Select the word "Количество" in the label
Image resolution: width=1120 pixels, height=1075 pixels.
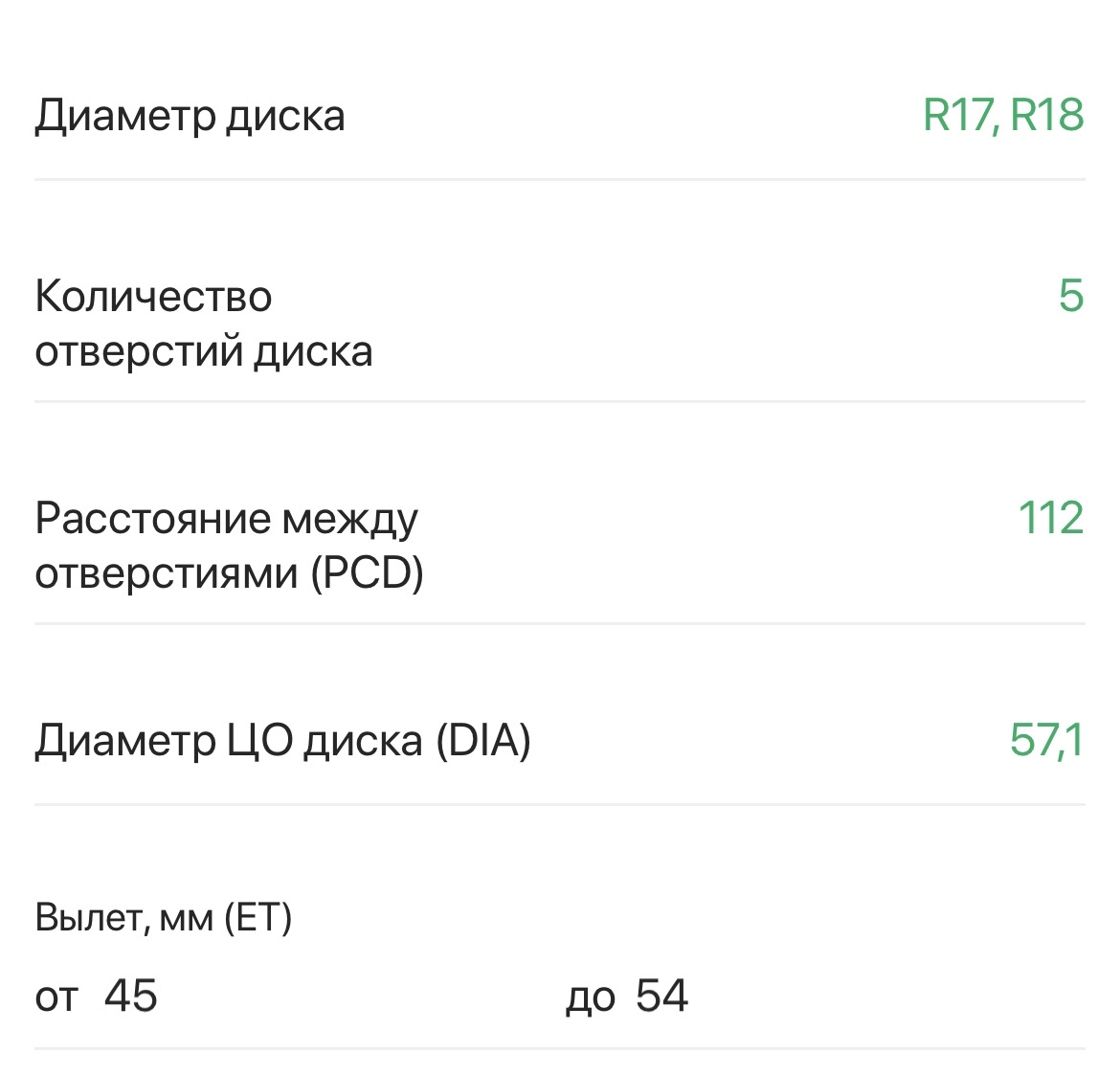(x=153, y=297)
